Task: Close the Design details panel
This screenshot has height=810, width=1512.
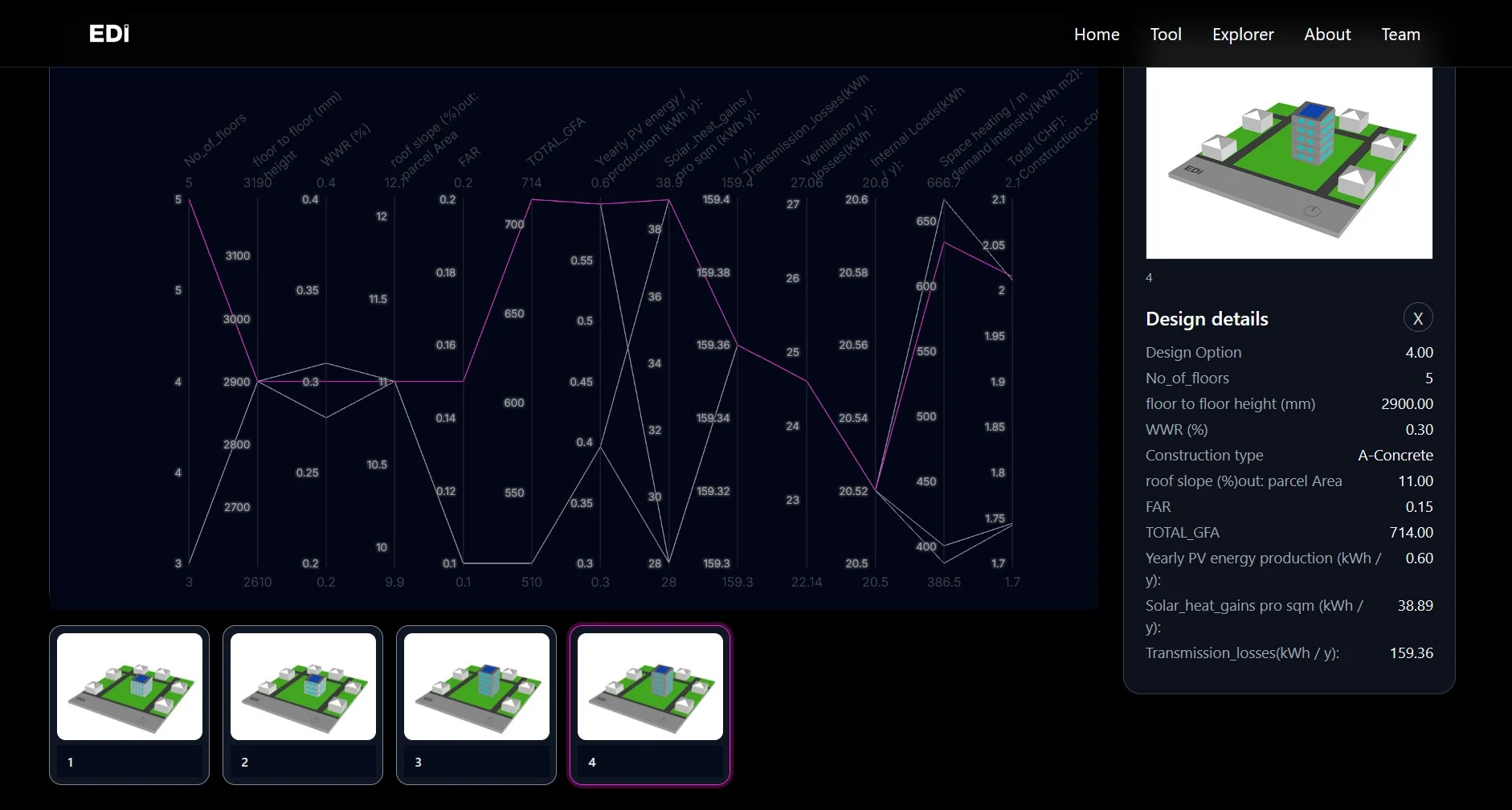Action: click(1417, 318)
